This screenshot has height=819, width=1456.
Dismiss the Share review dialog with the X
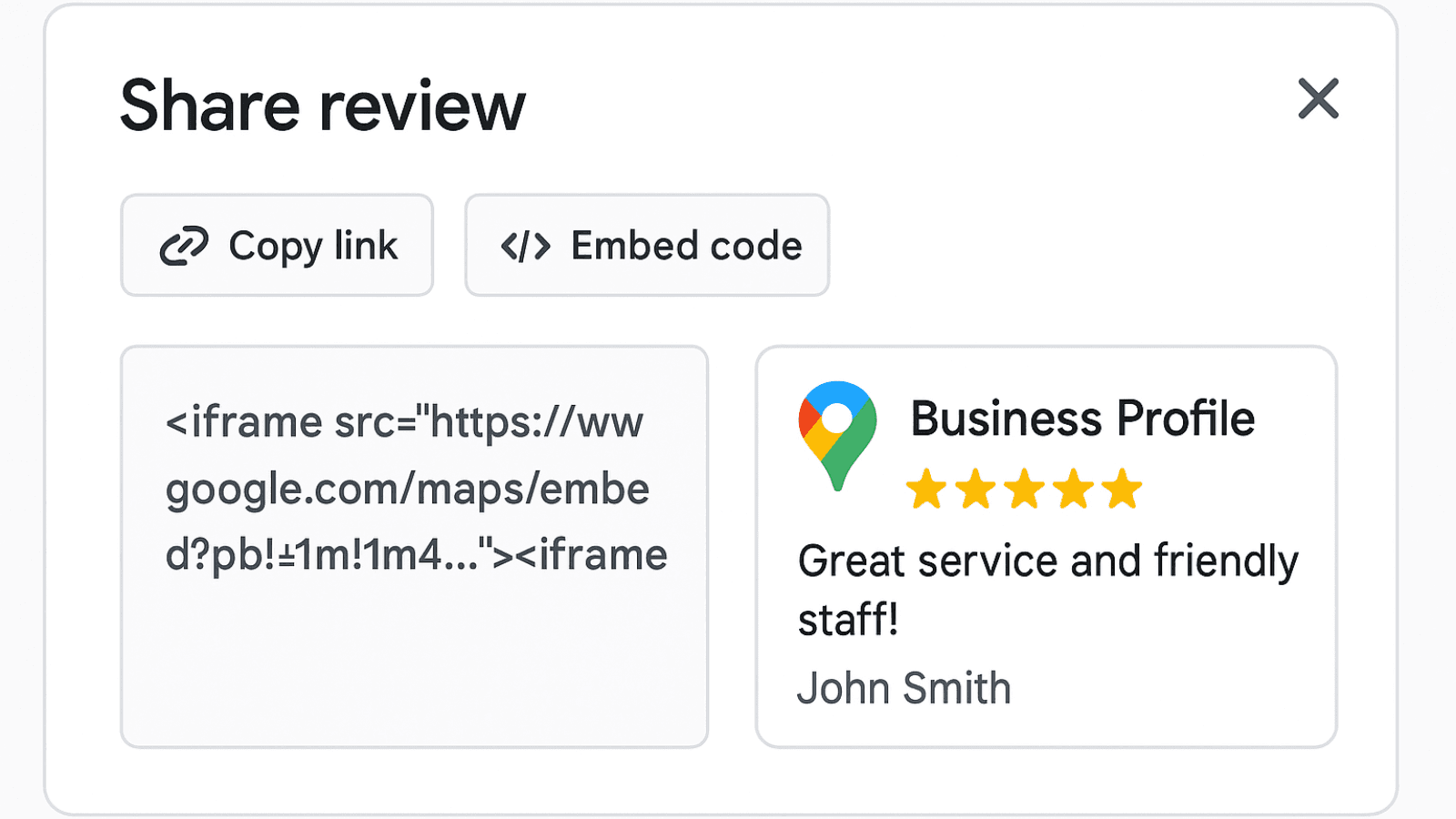tap(1318, 100)
